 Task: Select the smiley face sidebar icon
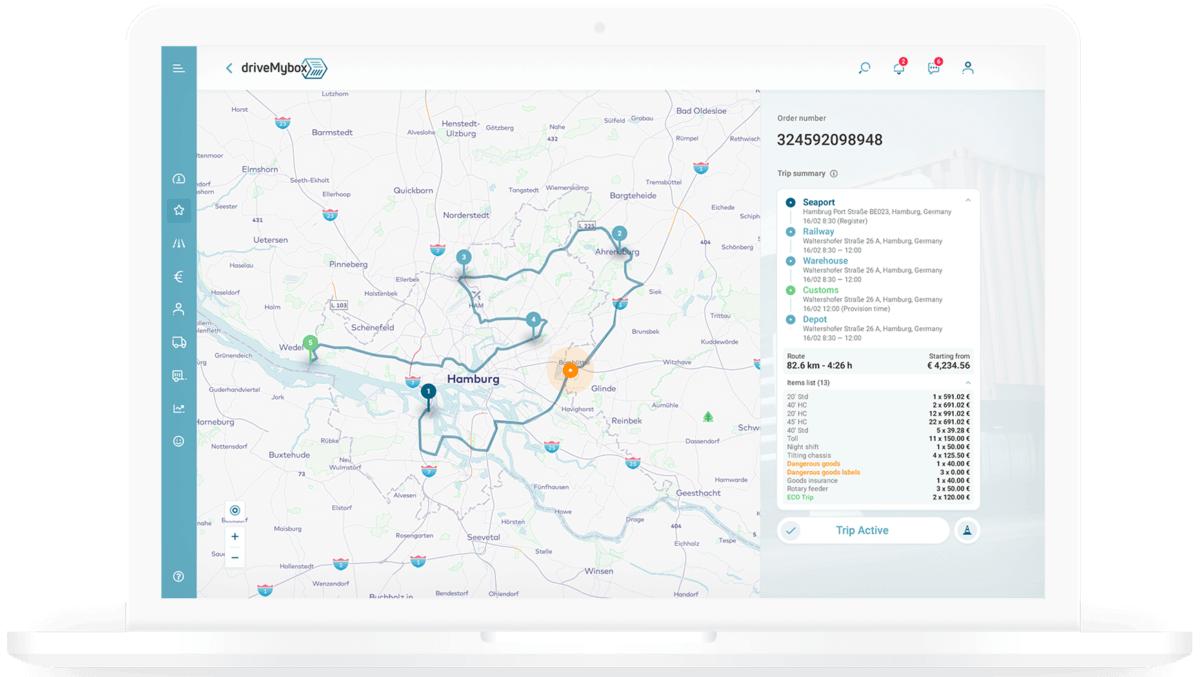pos(179,441)
